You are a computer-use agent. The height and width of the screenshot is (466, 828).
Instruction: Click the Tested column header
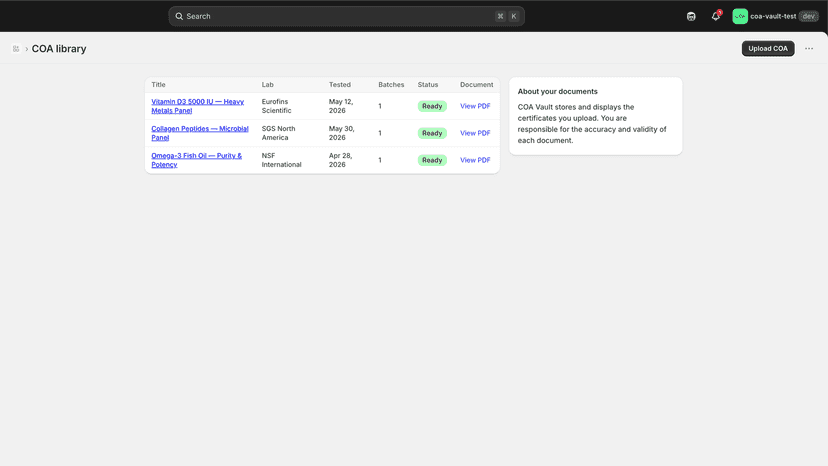tap(340, 85)
